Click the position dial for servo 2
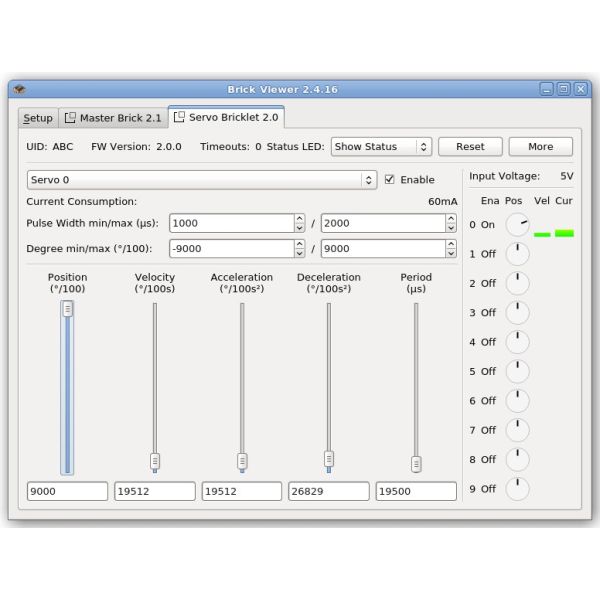The height and width of the screenshot is (600, 600). coord(517,283)
